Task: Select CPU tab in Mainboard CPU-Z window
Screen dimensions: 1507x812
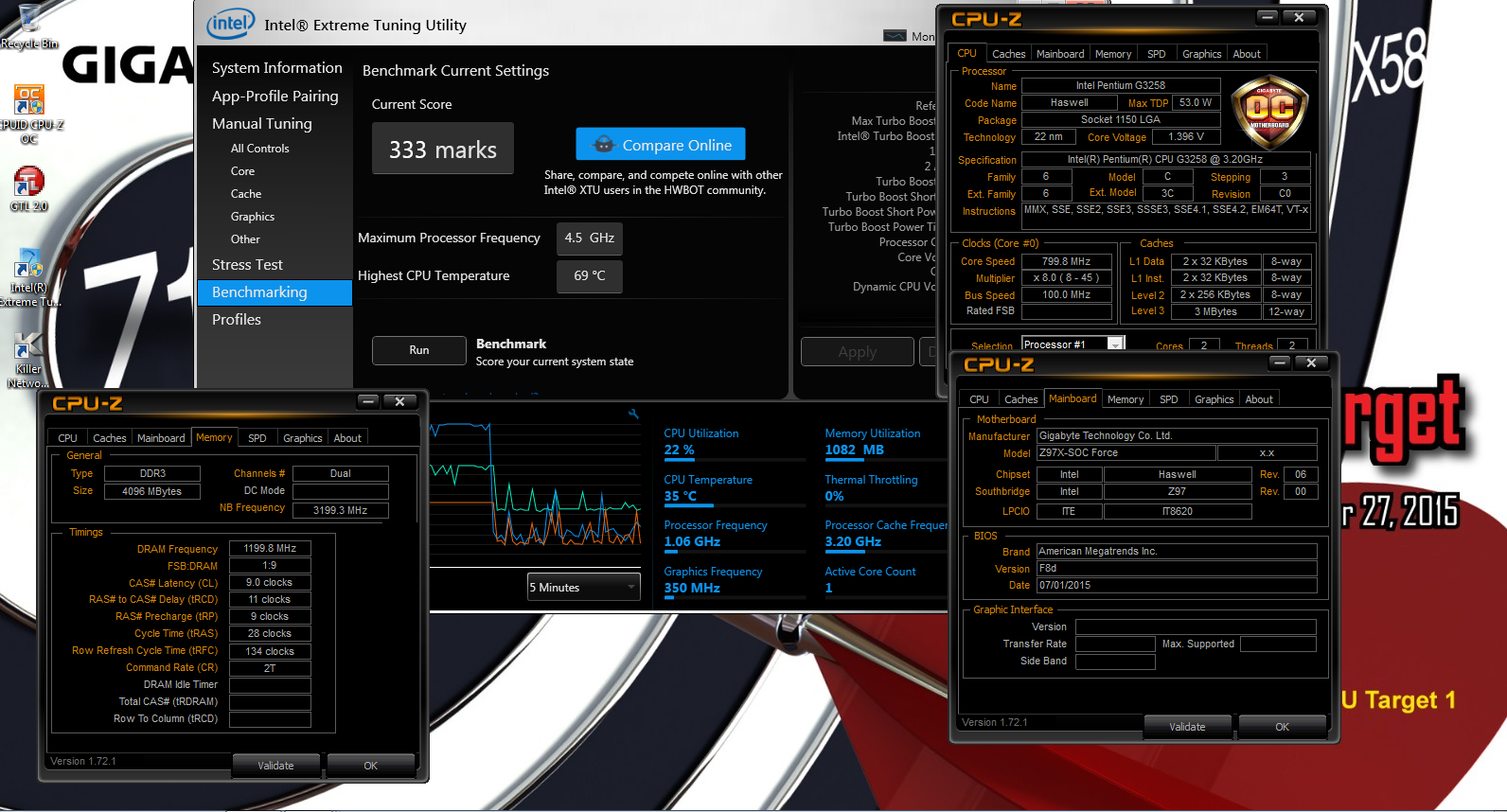Action: click(979, 399)
